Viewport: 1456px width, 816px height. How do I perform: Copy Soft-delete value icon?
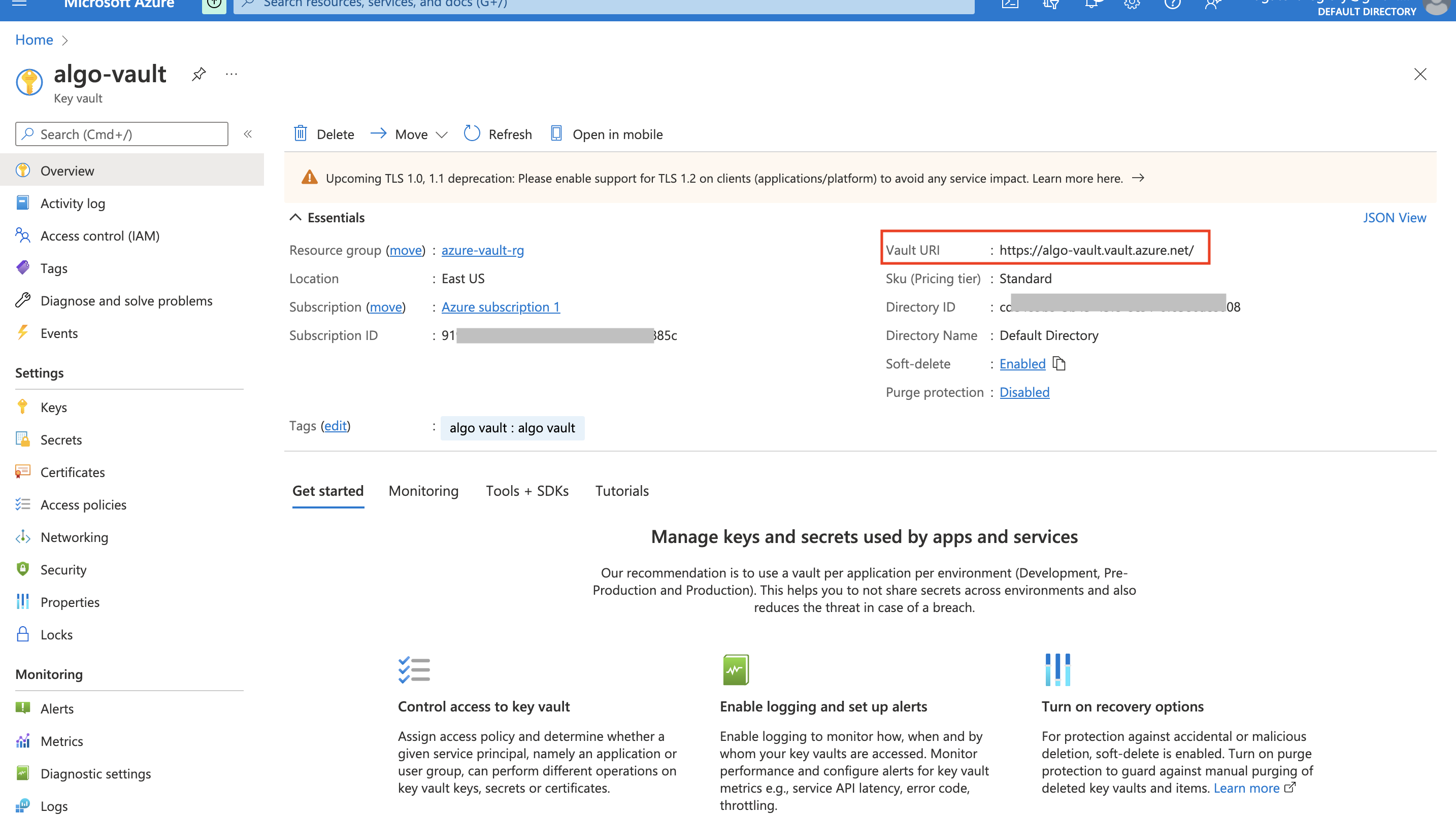1059,363
